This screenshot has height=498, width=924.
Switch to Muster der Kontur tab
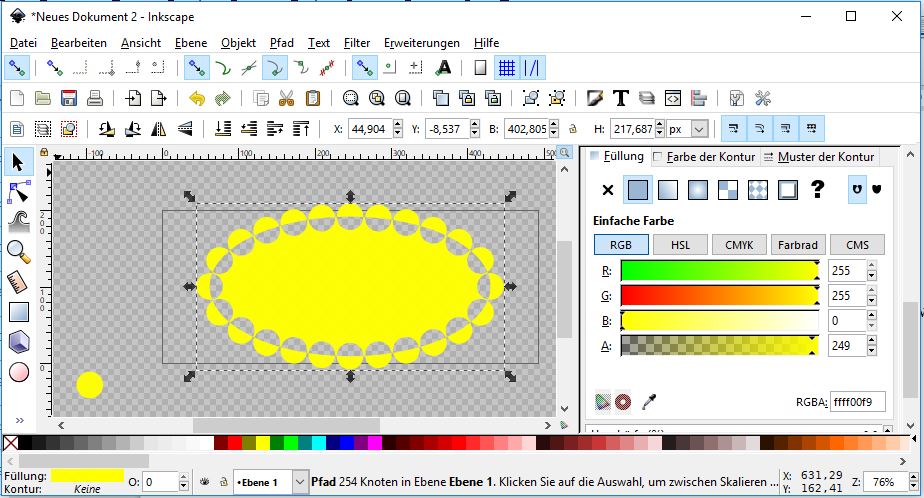pos(819,157)
